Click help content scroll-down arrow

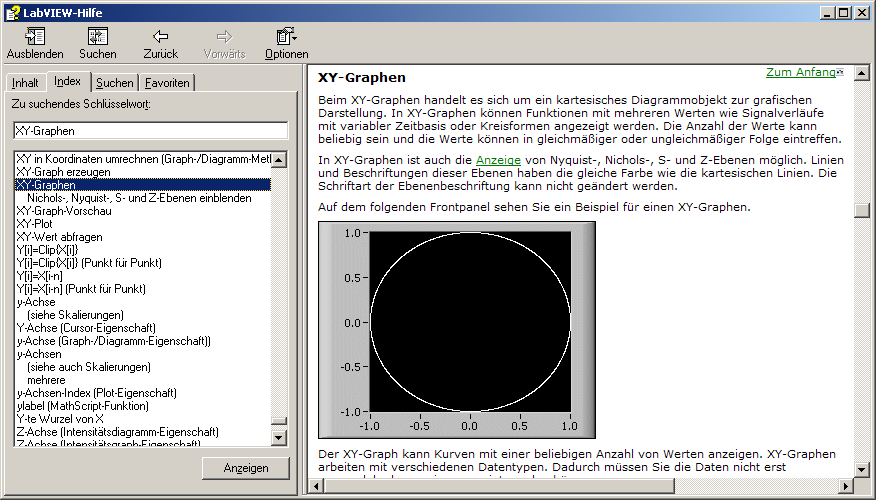(x=862, y=470)
